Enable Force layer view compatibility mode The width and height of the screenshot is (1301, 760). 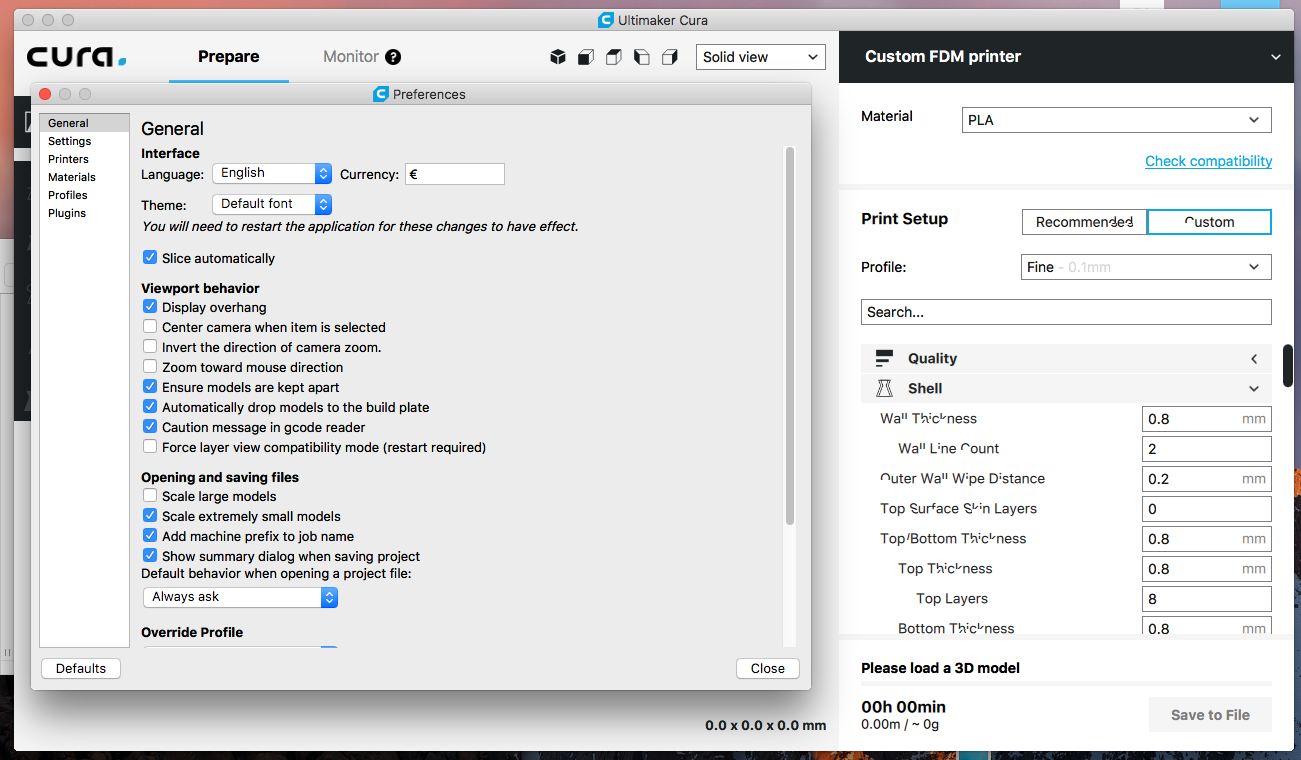(x=150, y=447)
